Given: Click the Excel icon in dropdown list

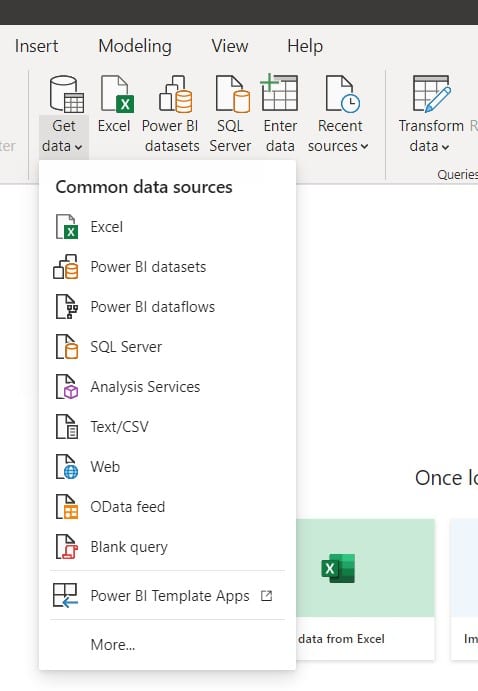Looking at the screenshot, I should pyautogui.click(x=67, y=227).
